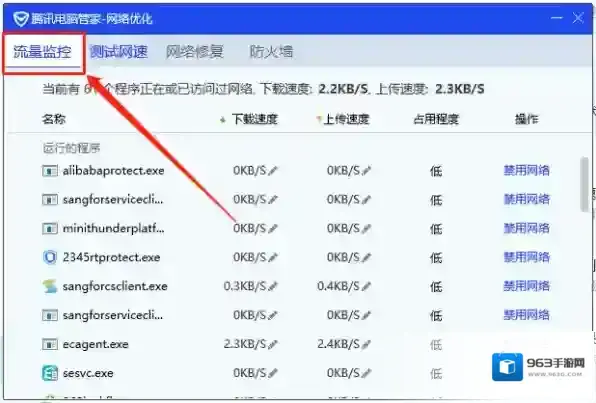Edit download limit pencil for sangforcsclient.exe
Viewport: 596px width, 403px height.
(x=273, y=287)
